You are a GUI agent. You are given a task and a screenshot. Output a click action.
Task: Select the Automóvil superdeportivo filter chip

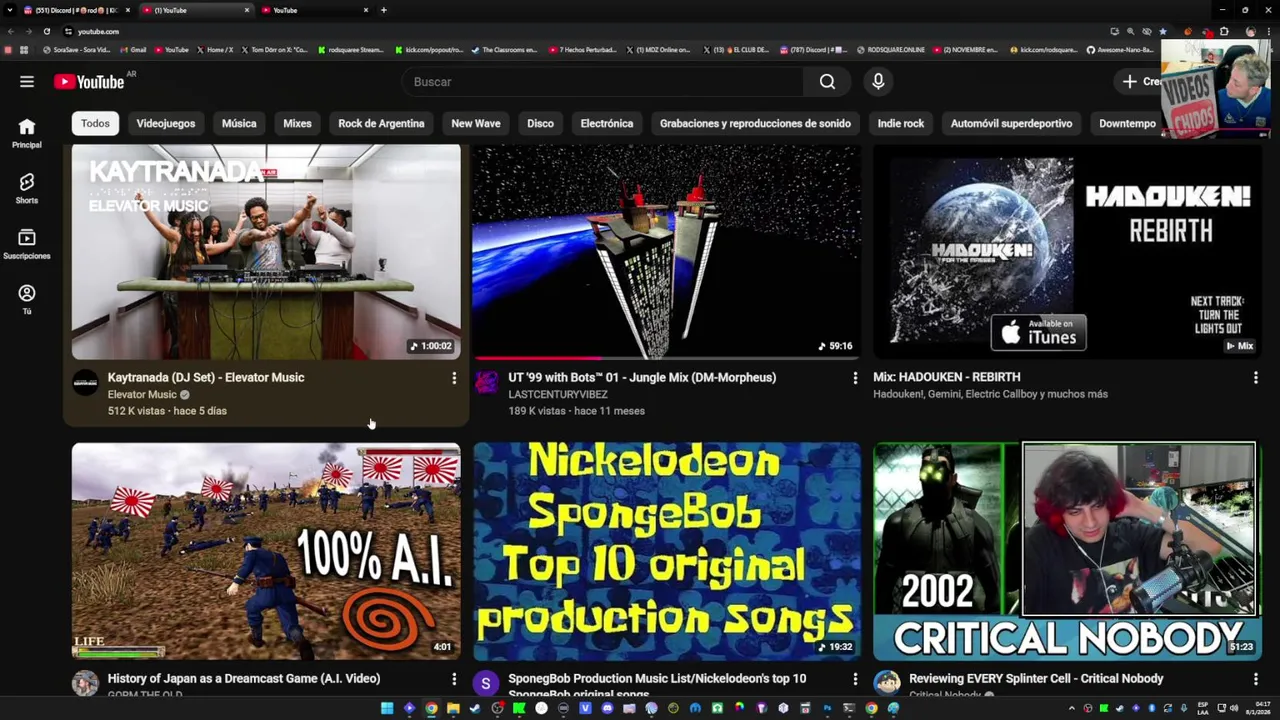[x=1011, y=124]
